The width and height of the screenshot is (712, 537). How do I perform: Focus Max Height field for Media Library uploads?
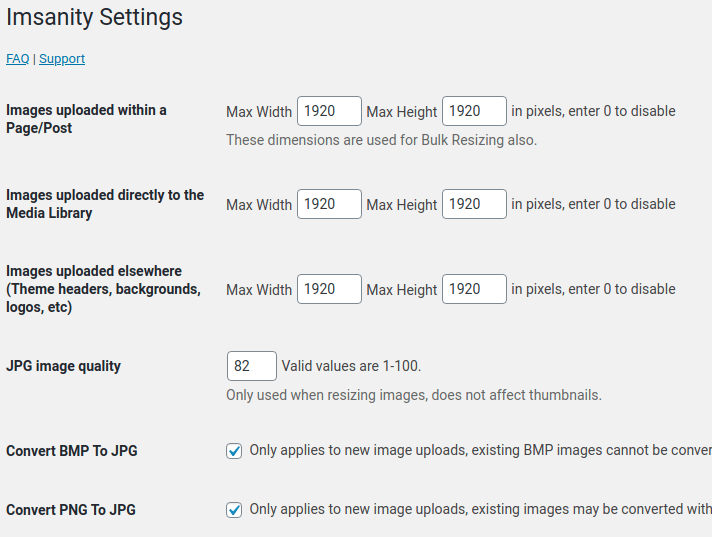pos(474,204)
